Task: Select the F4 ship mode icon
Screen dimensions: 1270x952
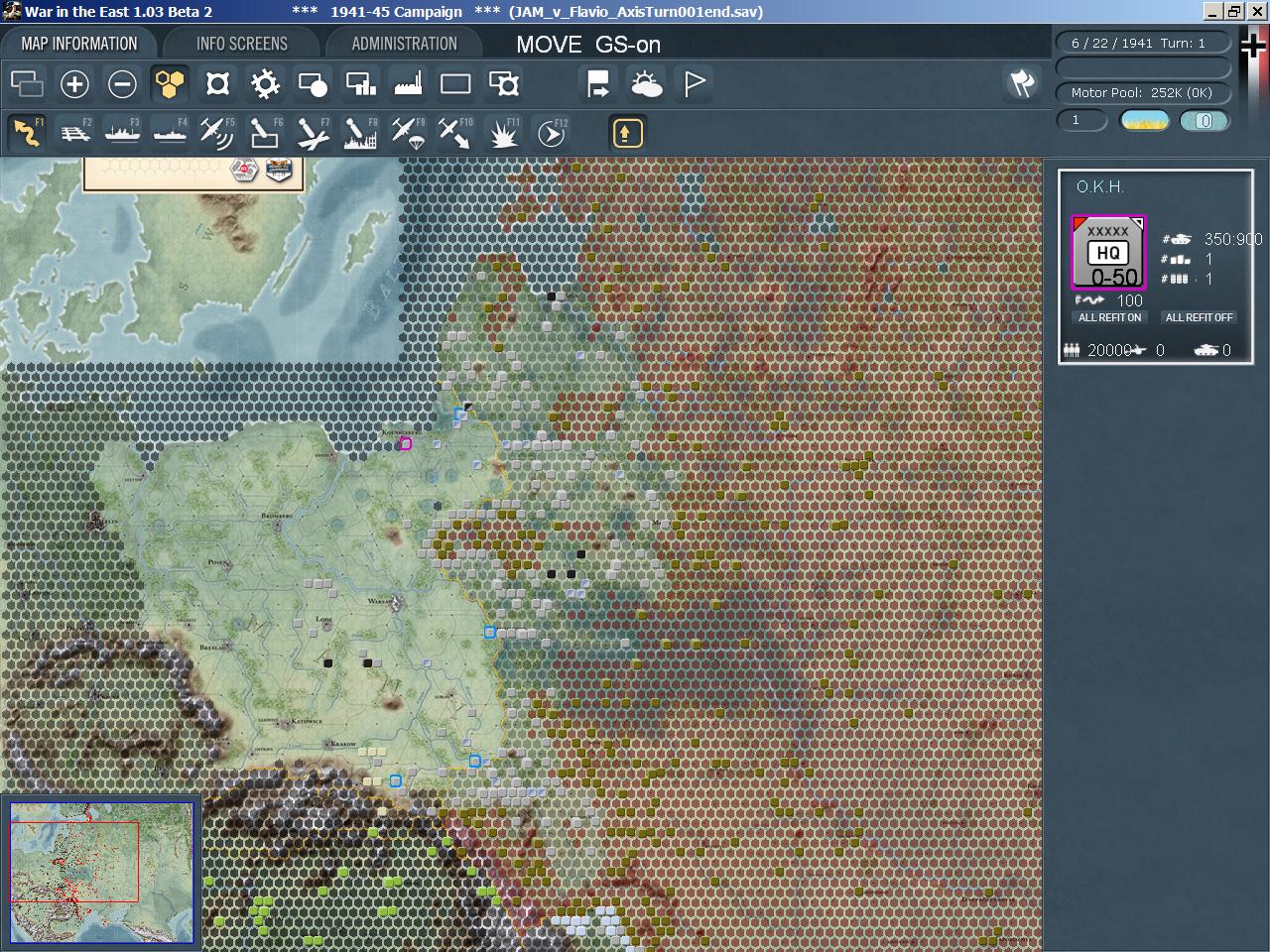Action: point(170,133)
